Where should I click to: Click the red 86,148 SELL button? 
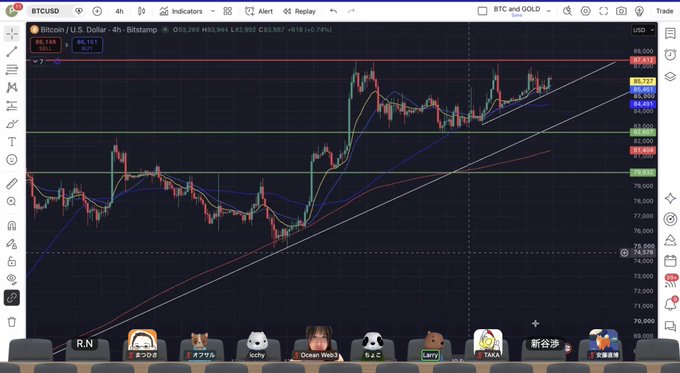coord(46,45)
